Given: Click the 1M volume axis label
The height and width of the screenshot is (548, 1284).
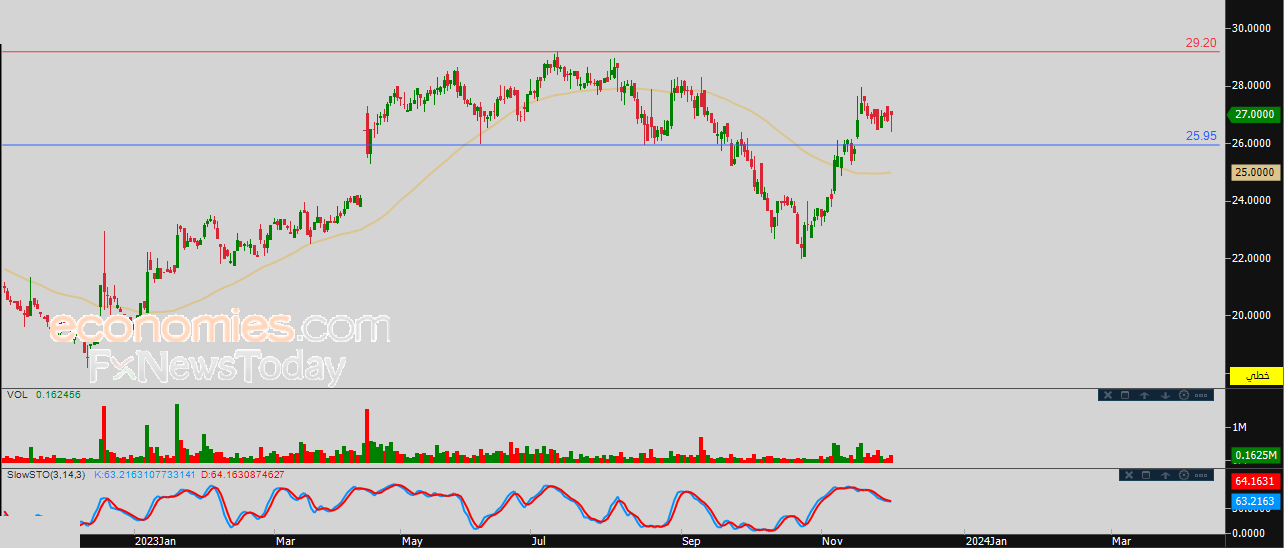Looking at the screenshot, I should click(x=1240, y=428).
